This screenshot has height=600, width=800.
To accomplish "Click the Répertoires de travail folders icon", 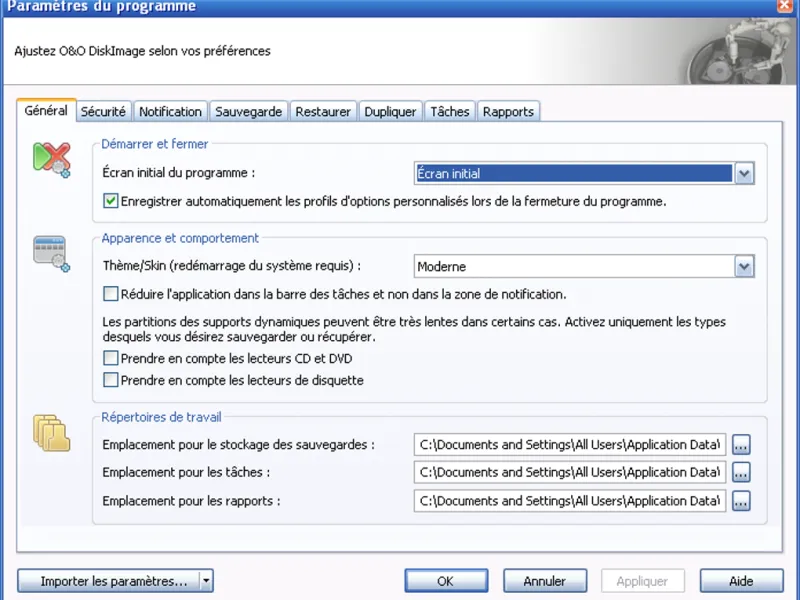I will pyautogui.click(x=52, y=433).
